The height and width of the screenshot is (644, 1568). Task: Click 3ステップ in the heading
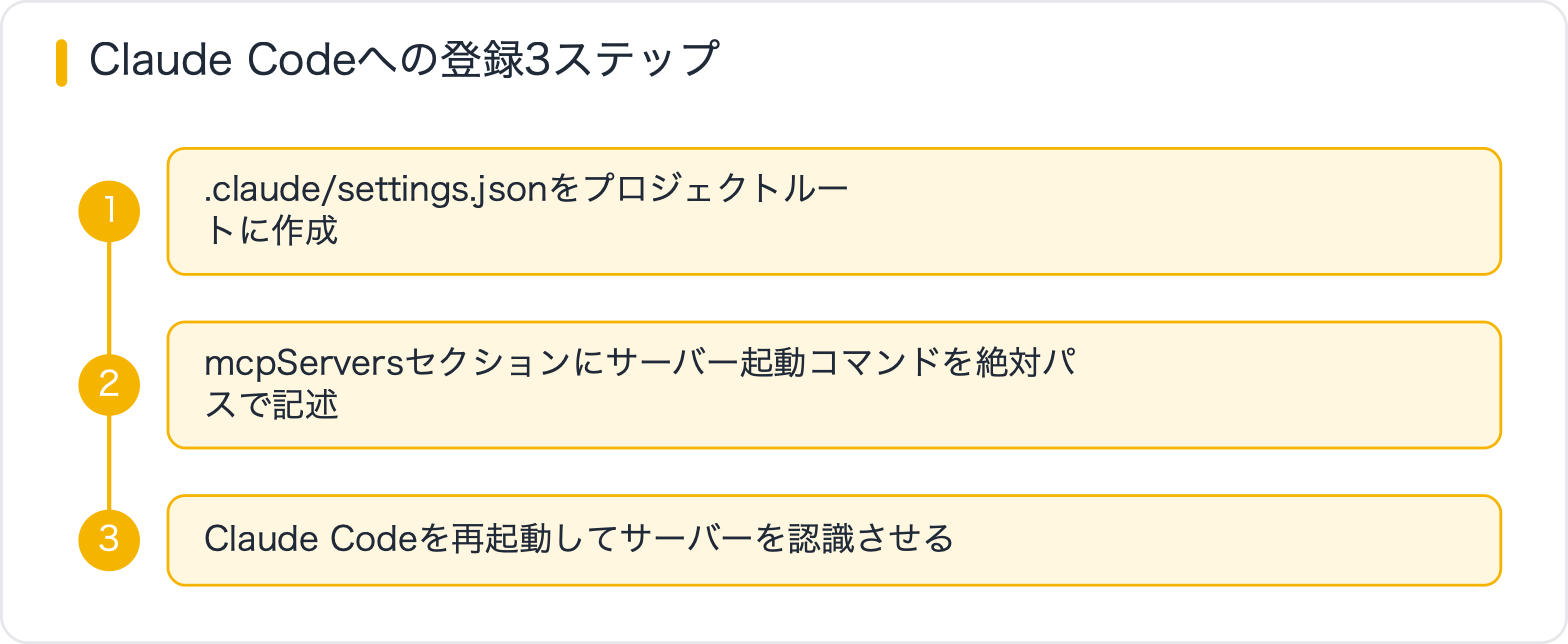click(622, 62)
